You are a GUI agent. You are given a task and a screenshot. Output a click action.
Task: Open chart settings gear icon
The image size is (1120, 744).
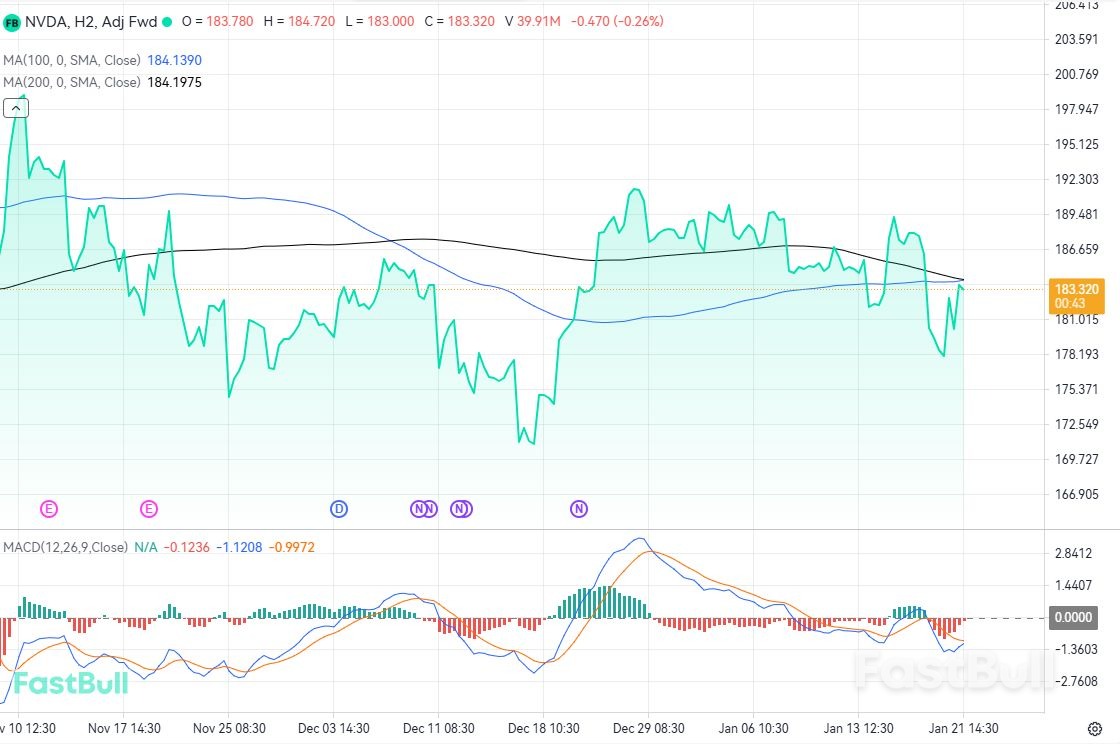(x=1095, y=728)
